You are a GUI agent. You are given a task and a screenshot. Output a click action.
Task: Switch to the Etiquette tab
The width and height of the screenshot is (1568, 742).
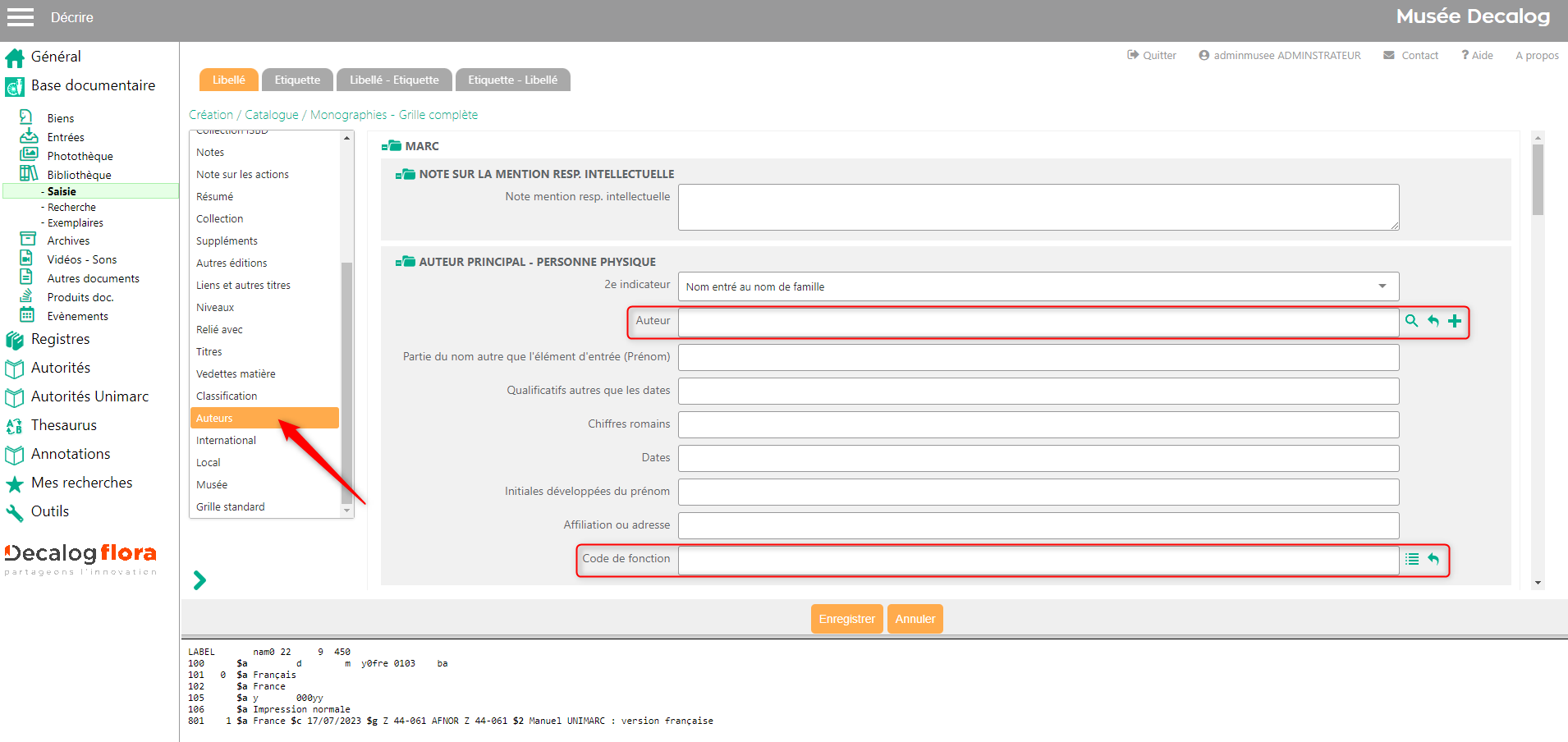click(297, 80)
